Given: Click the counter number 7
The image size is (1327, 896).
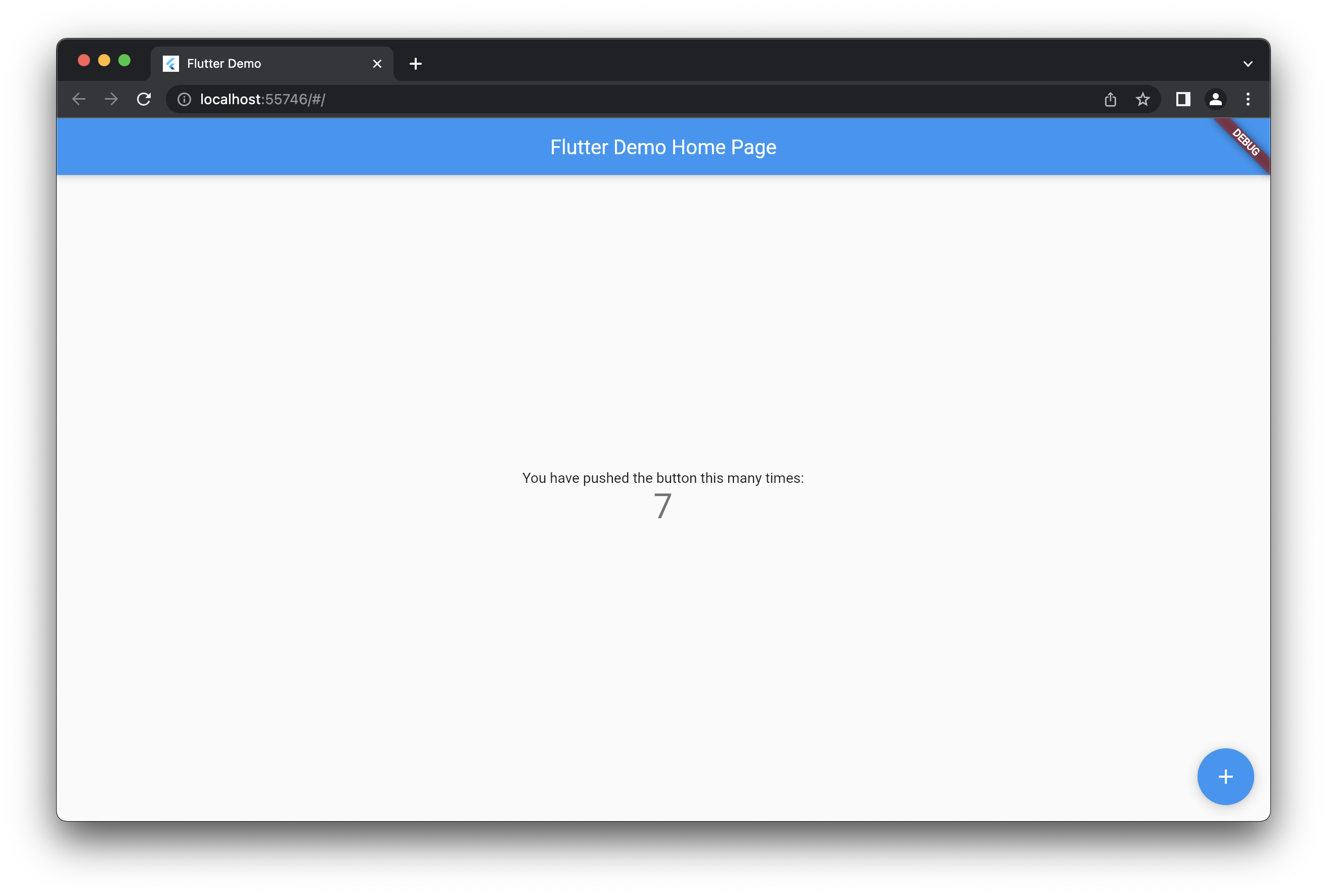Looking at the screenshot, I should 662,507.
